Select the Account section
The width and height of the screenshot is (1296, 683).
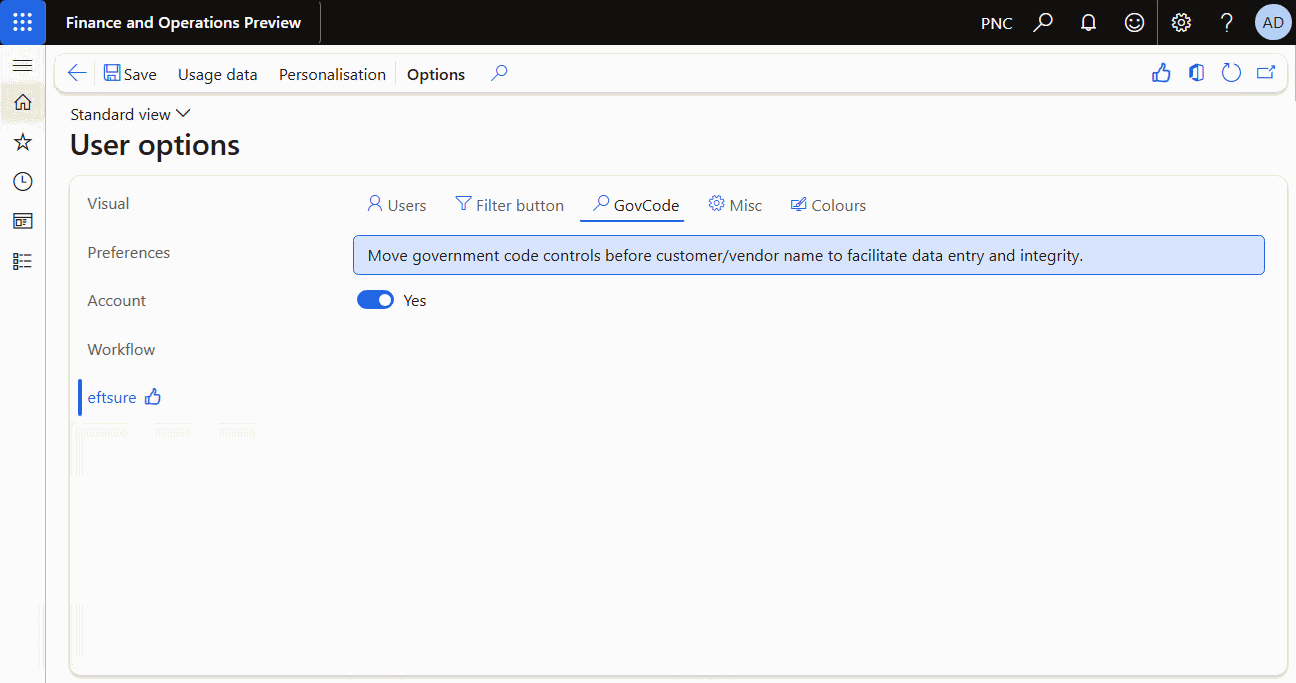116,300
